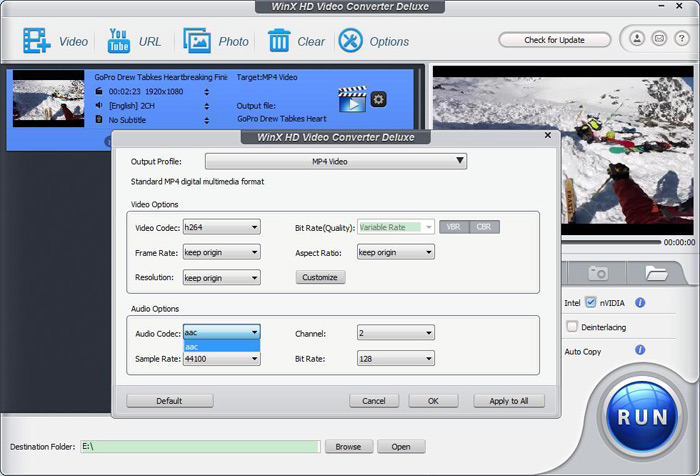Click Open destination folder button
Image resolution: width=700 pixels, height=476 pixels.
coord(401,447)
